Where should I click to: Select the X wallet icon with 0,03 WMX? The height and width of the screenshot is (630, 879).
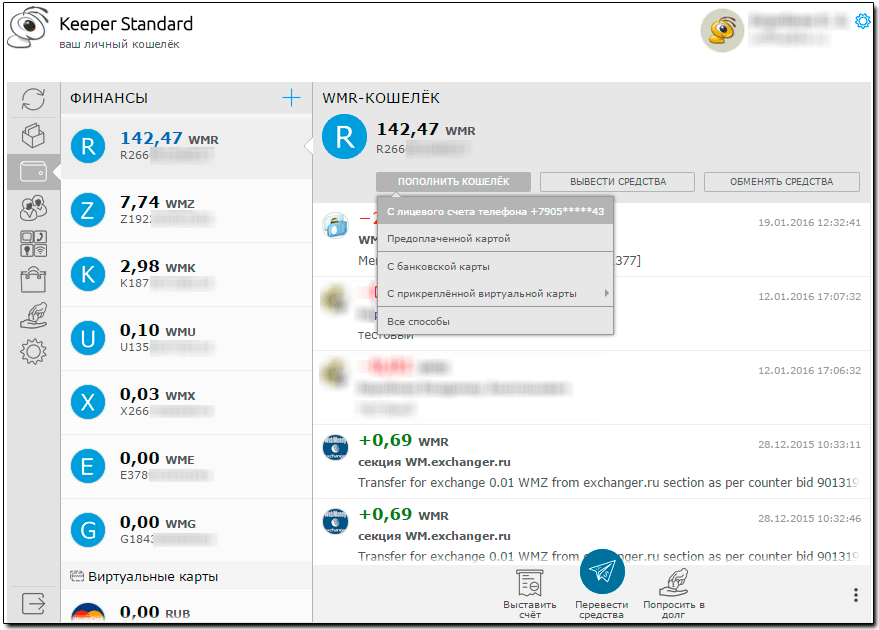coord(88,402)
